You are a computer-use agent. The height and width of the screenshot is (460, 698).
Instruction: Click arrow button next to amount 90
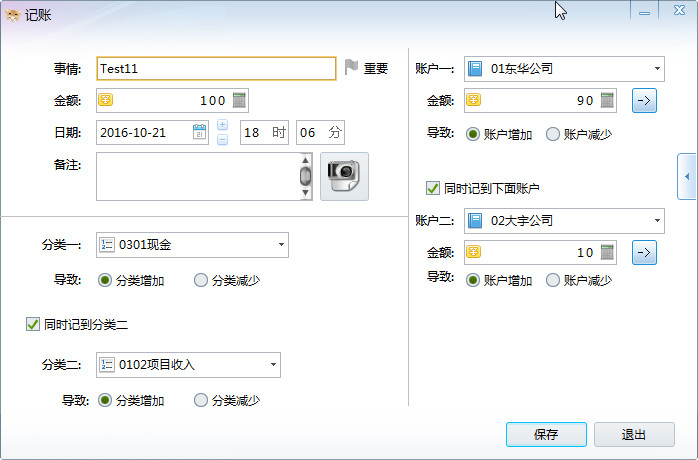click(x=644, y=101)
